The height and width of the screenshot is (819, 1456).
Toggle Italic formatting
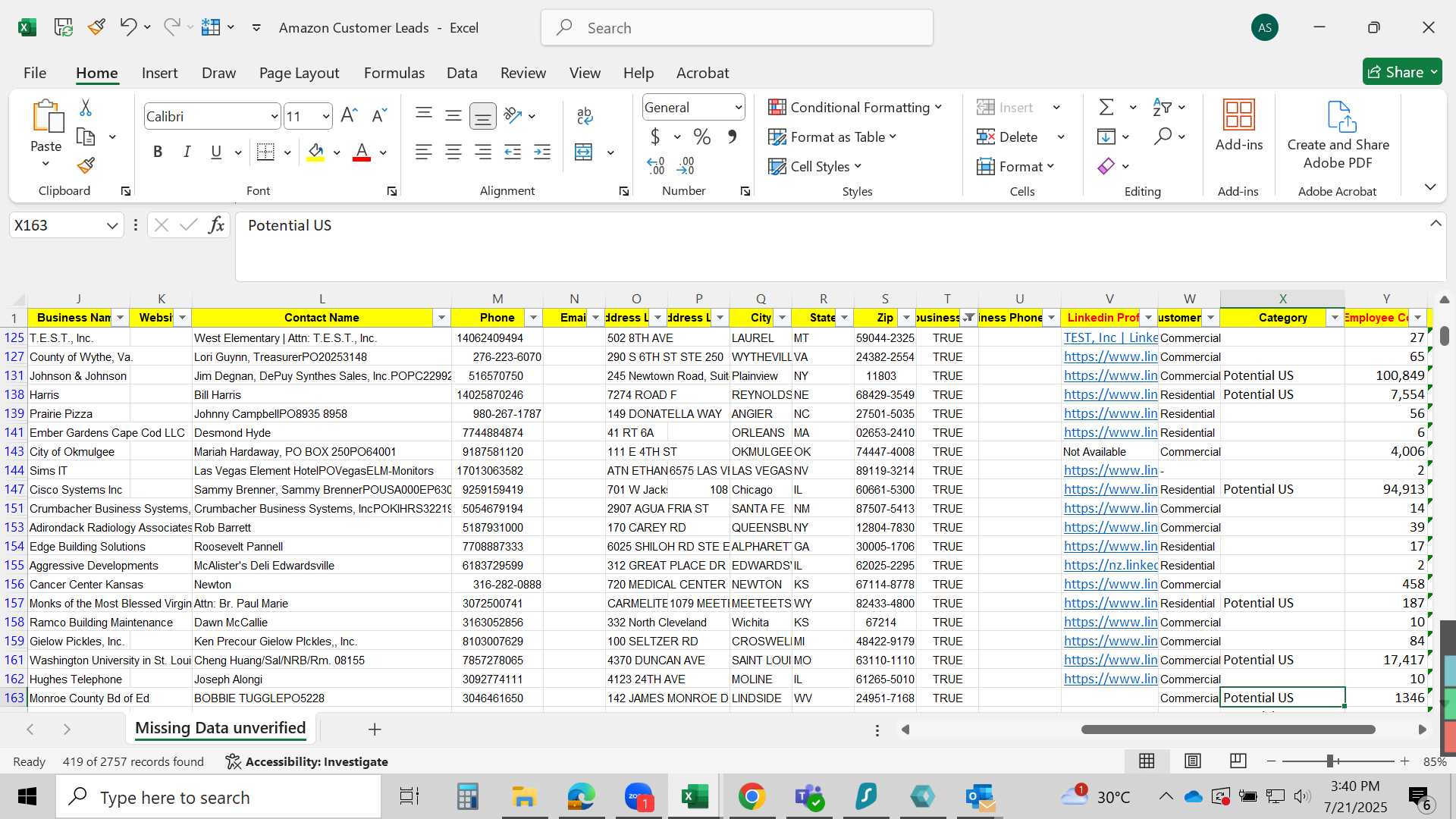coord(187,152)
